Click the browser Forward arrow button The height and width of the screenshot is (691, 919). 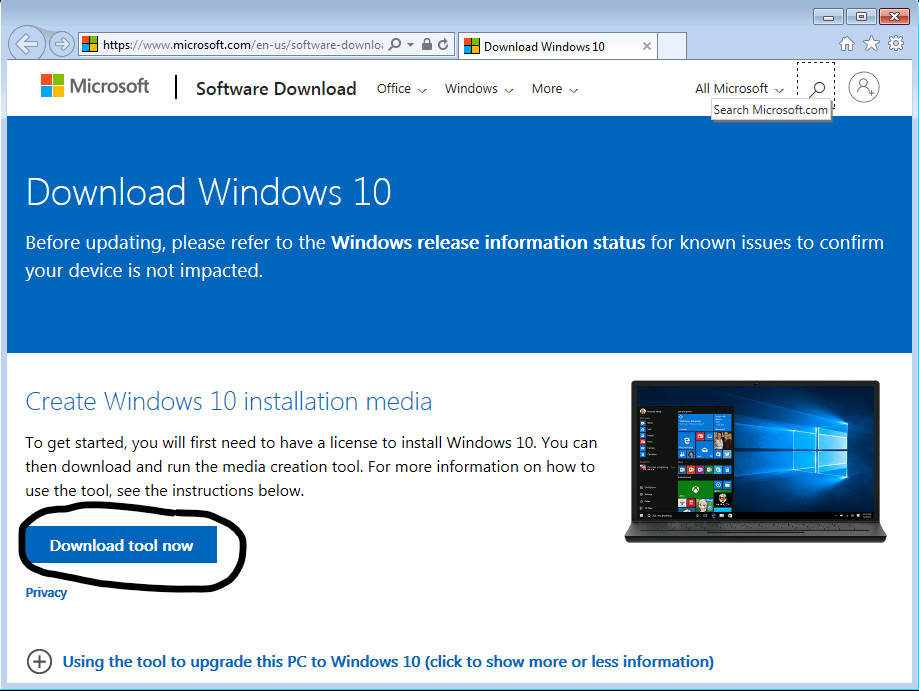click(x=61, y=44)
